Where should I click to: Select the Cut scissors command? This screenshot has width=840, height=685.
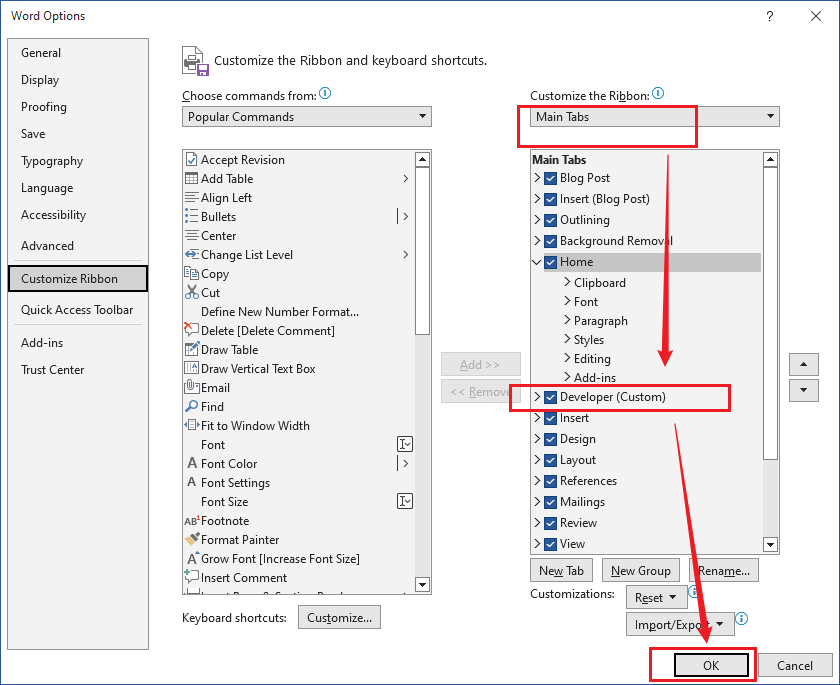pos(298,293)
